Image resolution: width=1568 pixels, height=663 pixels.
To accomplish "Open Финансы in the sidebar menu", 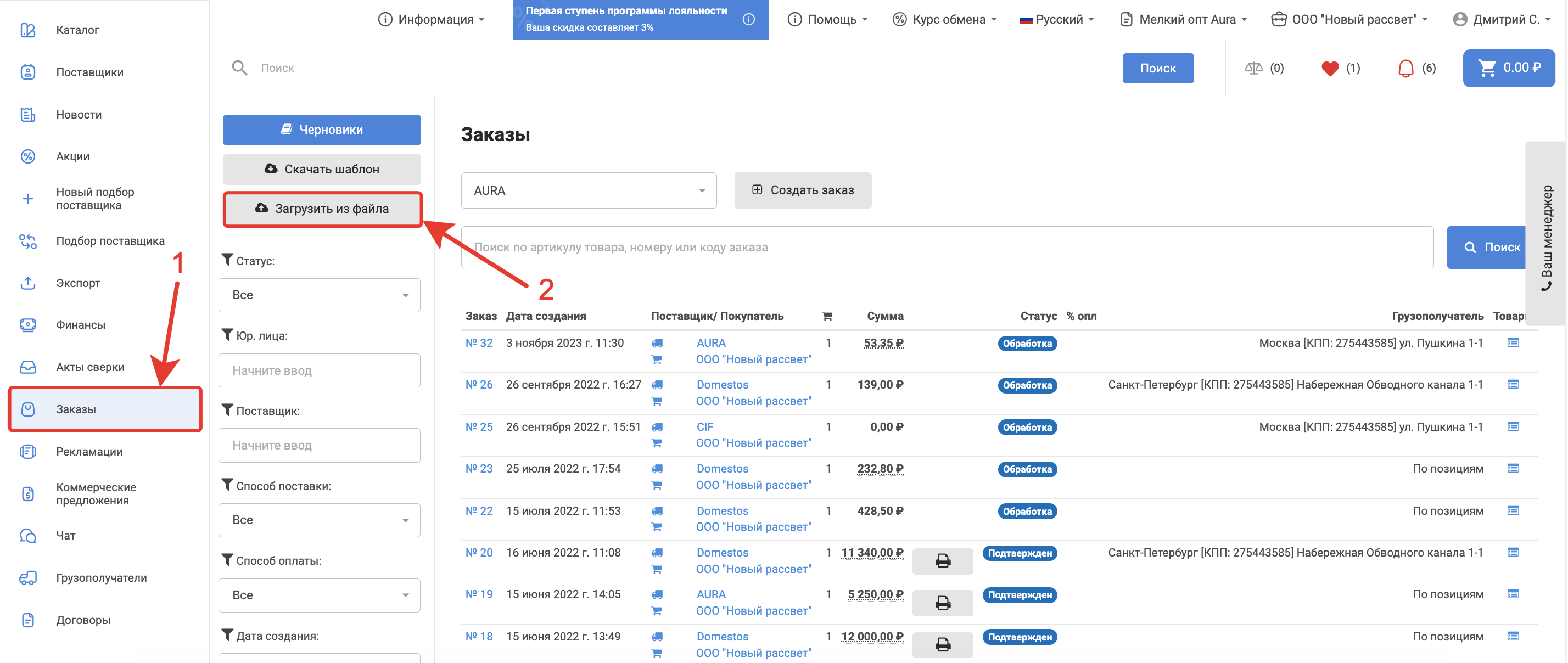I will click(80, 325).
